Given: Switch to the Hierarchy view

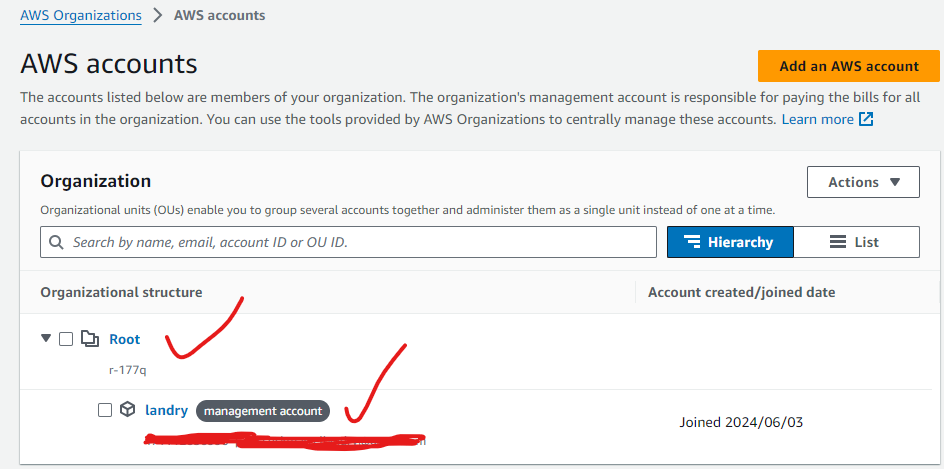Looking at the screenshot, I should (x=730, y=242).
